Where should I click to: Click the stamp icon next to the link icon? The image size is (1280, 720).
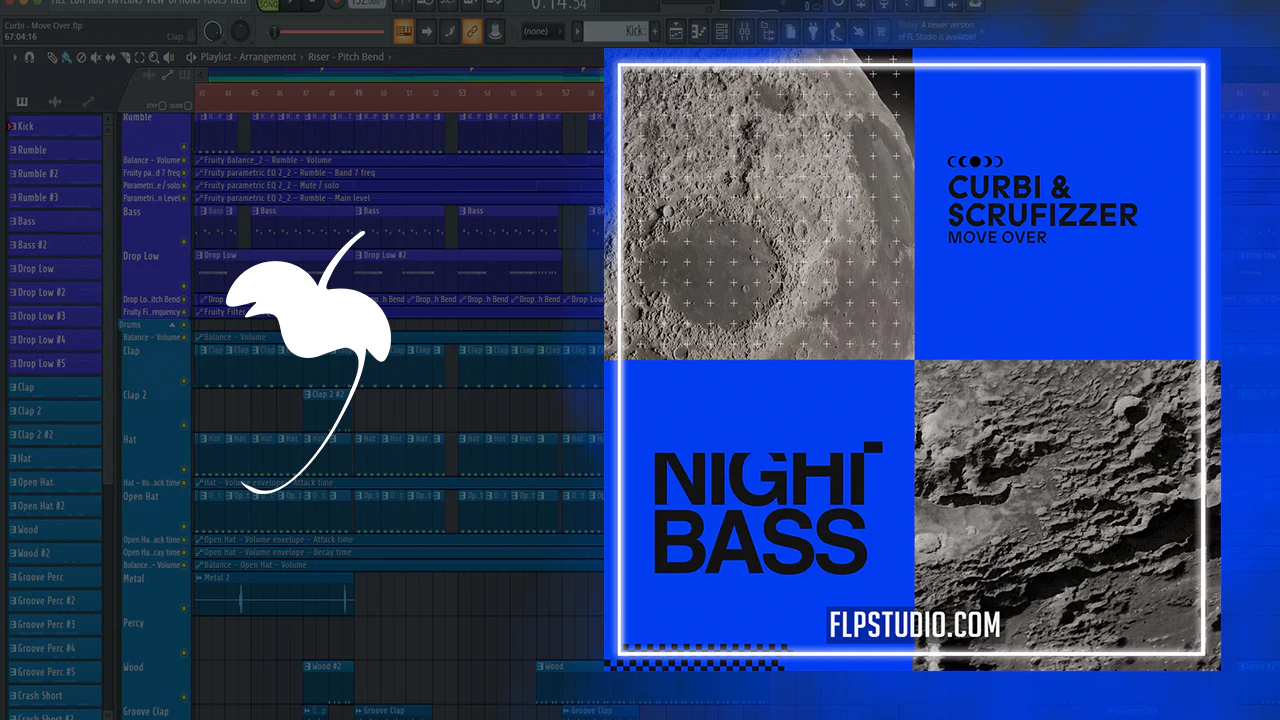(494, 31)
